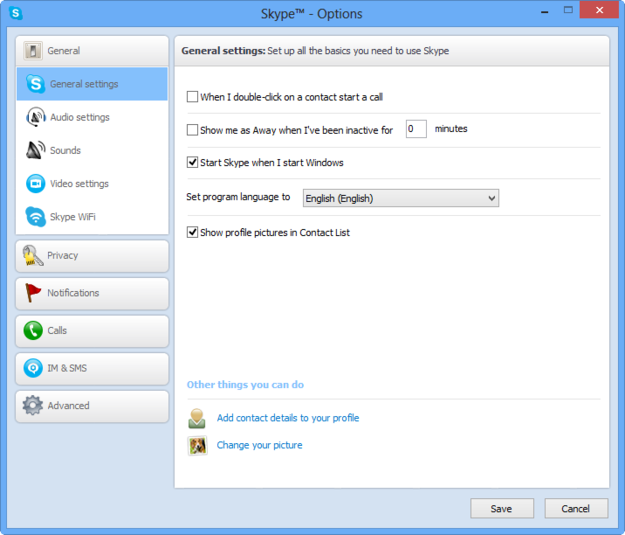Image resolution: width=625 pixels, height=535 pixels.
Task: Expand the Calls category
Action: 92,331
